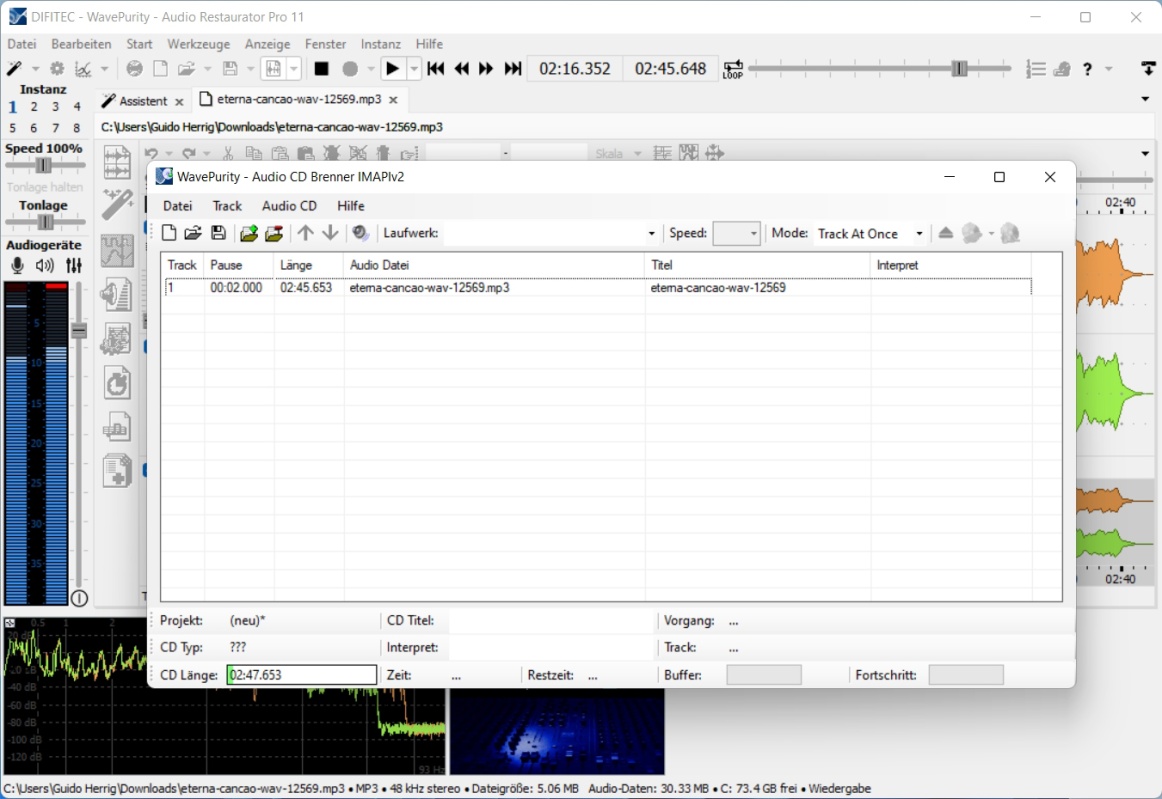
Task: Click the Pause column header
Action: click(239, 265)
